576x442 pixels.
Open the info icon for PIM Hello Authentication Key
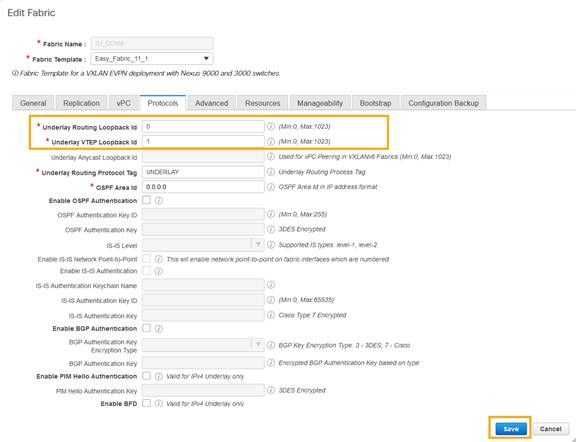click(271, 390)
